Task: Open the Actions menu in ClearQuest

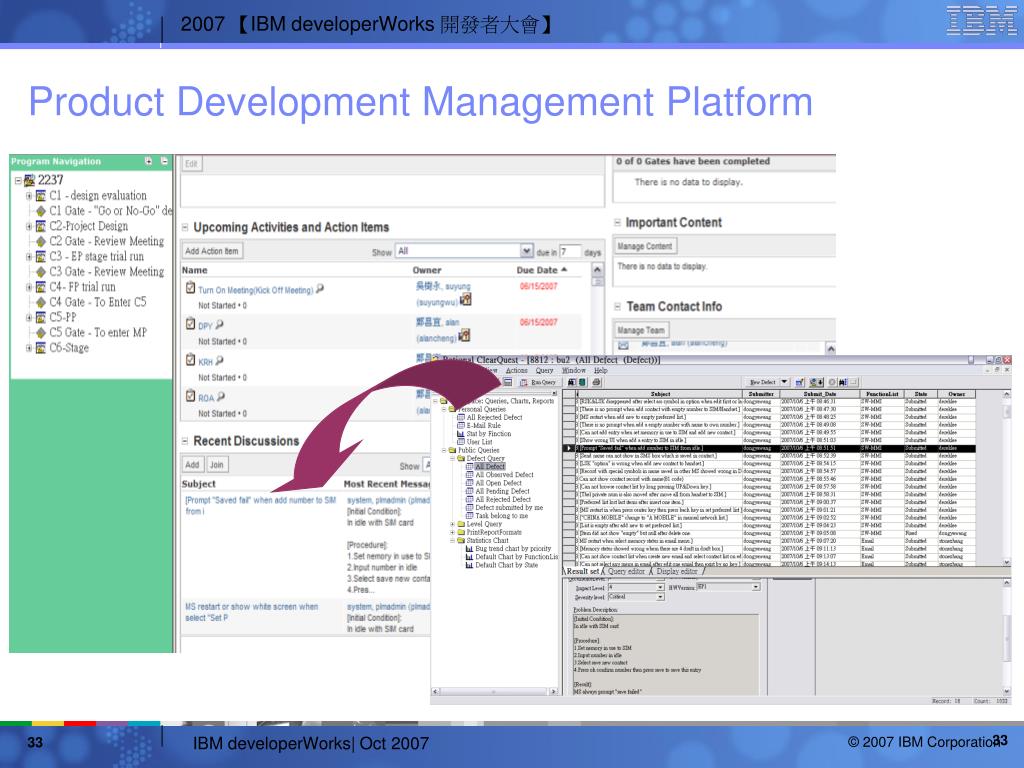Action: coord(516,370)
